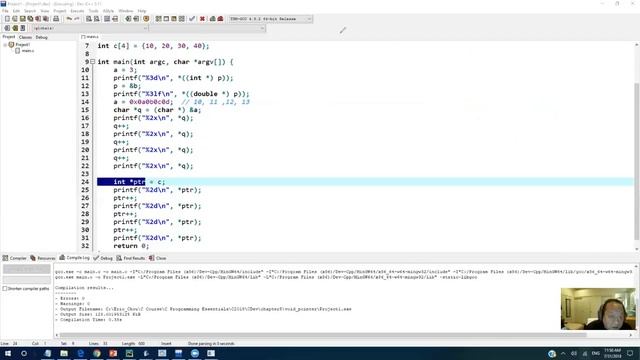640x360 pixels.
Task: Click the Close file toolbar icon
Action: point(38,19)
